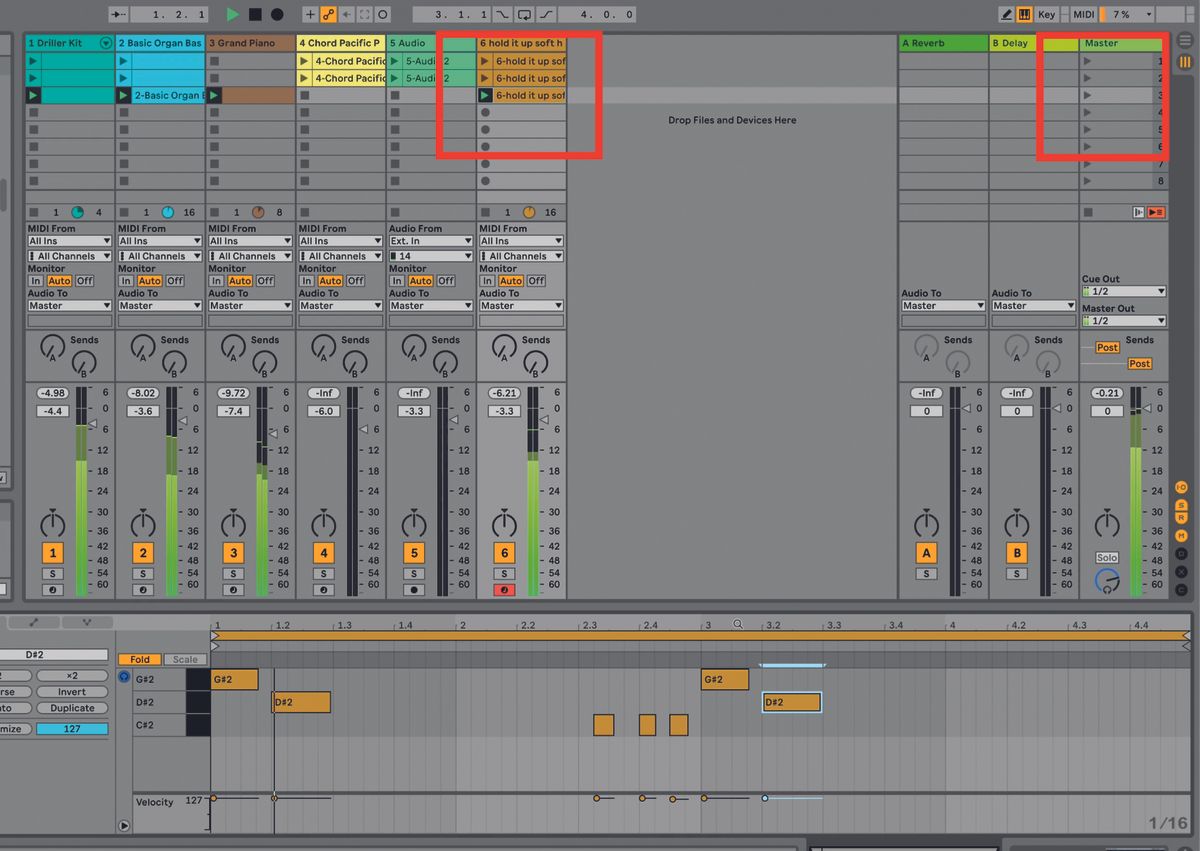Screen dimensions: 1200x851
Task: Open MIDI Map Mode
Action: [x=1084, y=15]
